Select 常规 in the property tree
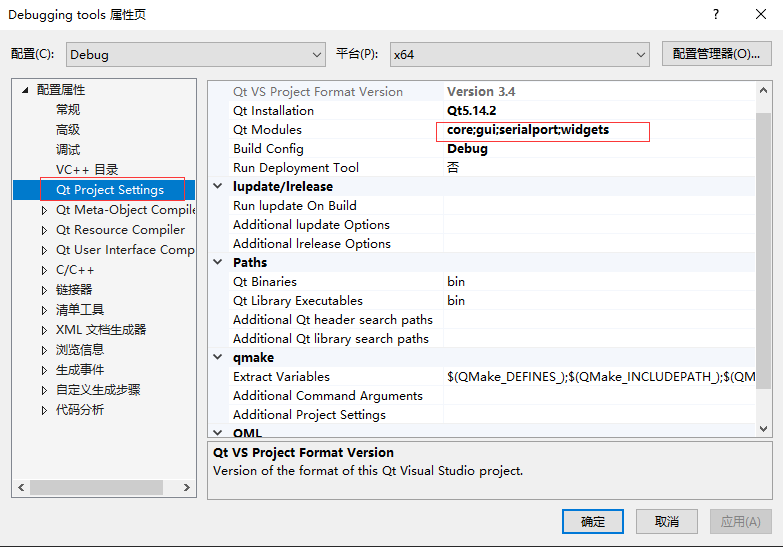783x547 pixels. coord(68,109)
